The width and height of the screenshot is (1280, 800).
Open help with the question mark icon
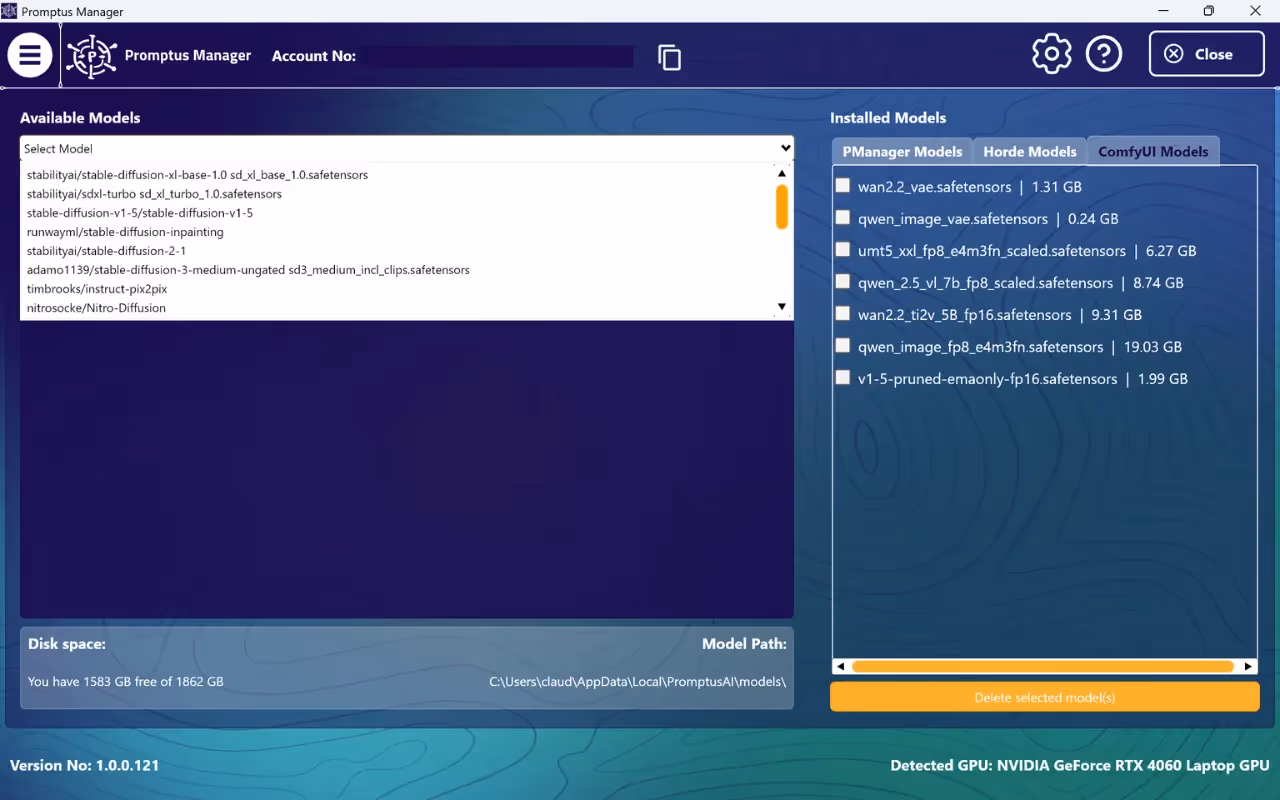[1104, 54]
